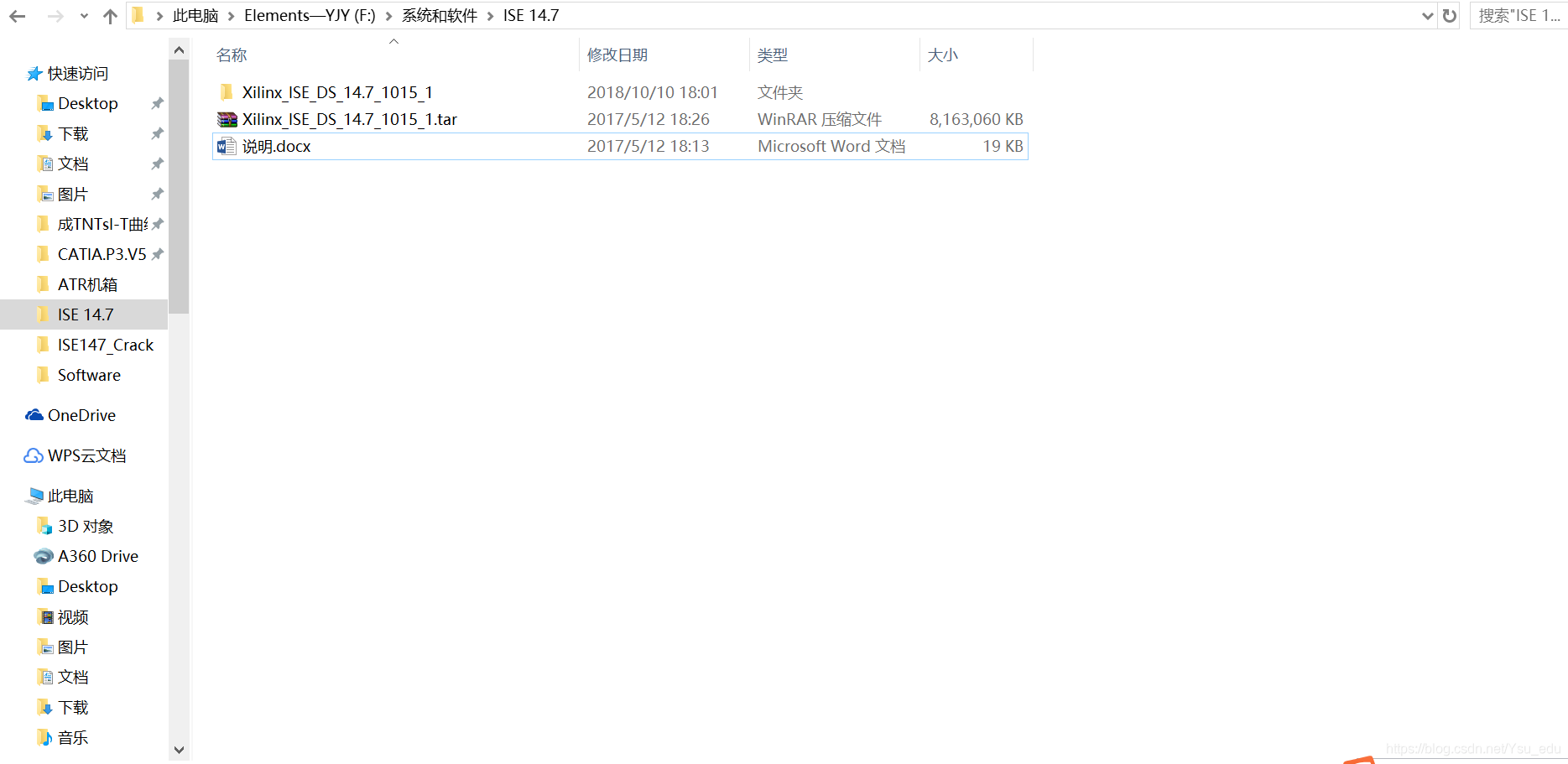
Task: Click the WPS云文档 cloud icon
Action: point(34,455)
